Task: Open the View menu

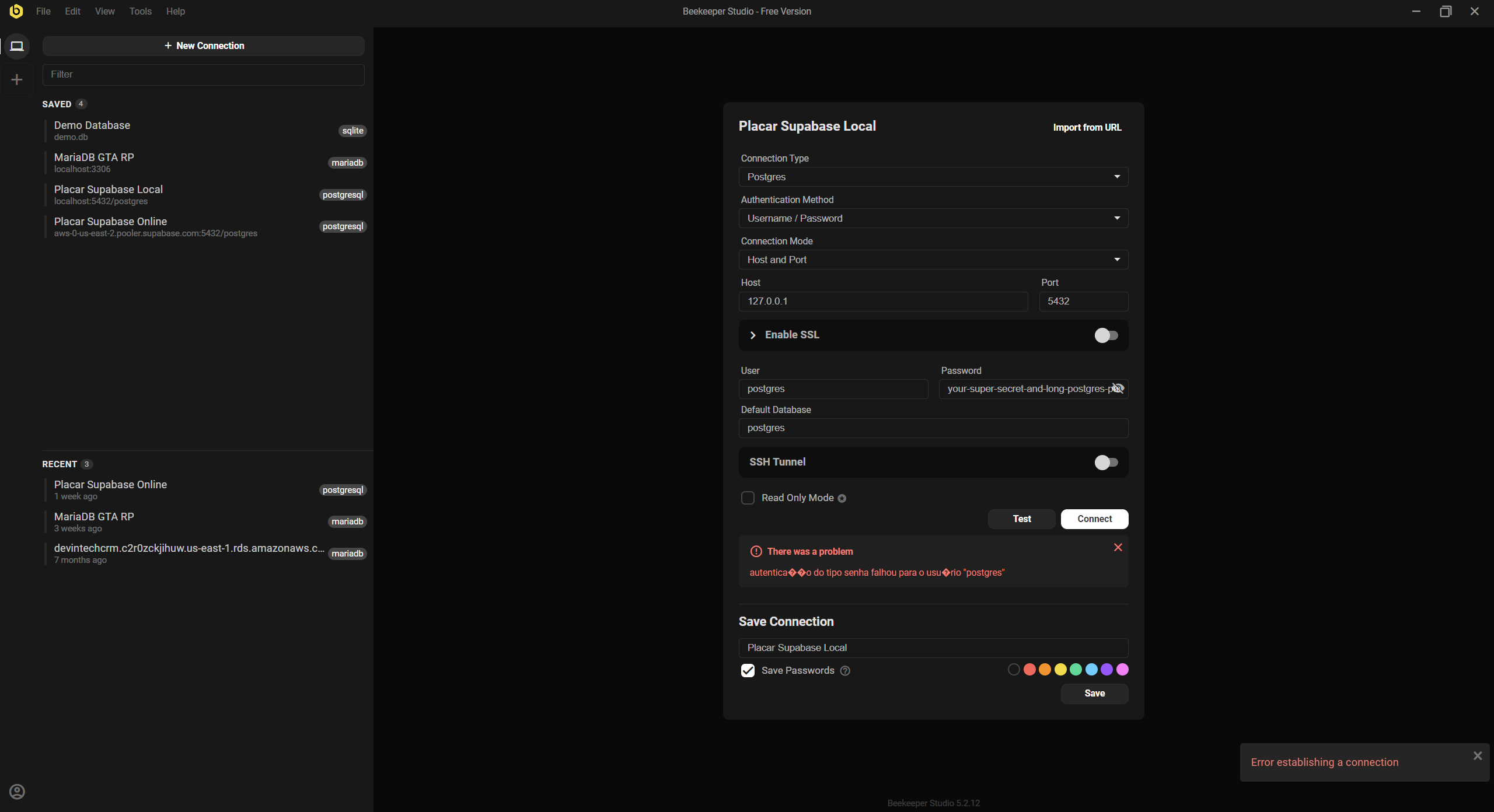Action: [x=104, y=11]
